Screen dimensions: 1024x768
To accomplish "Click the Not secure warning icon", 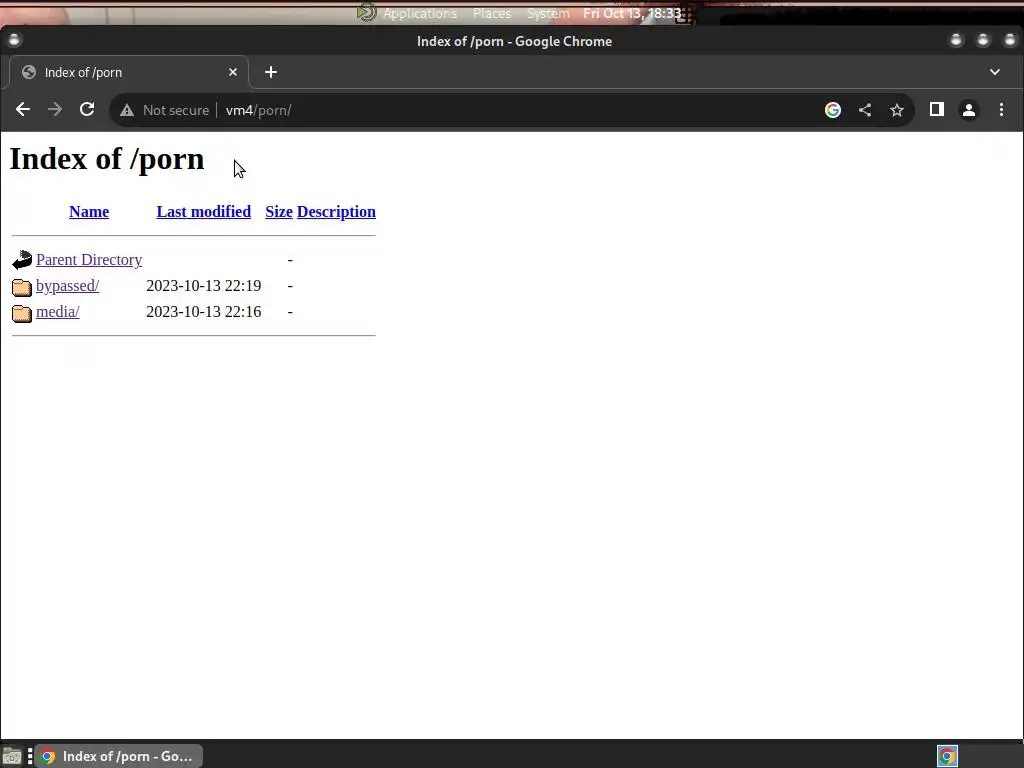I will (127, 110).
